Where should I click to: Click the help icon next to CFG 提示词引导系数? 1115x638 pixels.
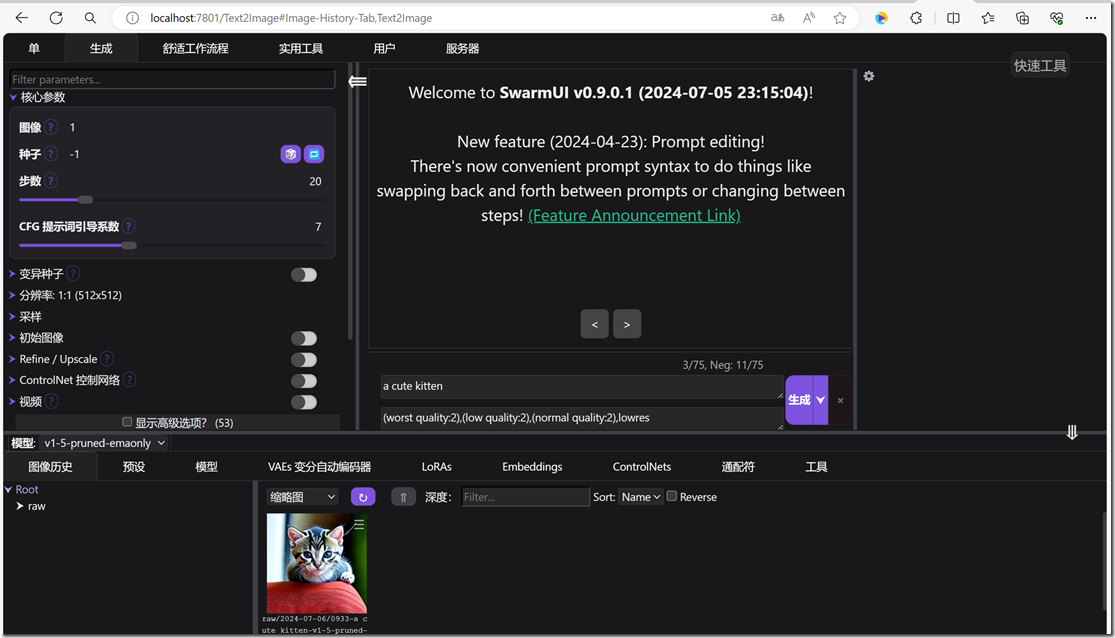tap(129, 226)
